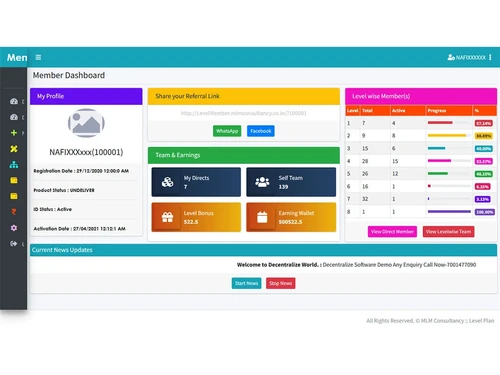Click the Men logo in the top-left corner
This screenshot has width=500, height=375.
pyautogui.click(x=17, y=57)
